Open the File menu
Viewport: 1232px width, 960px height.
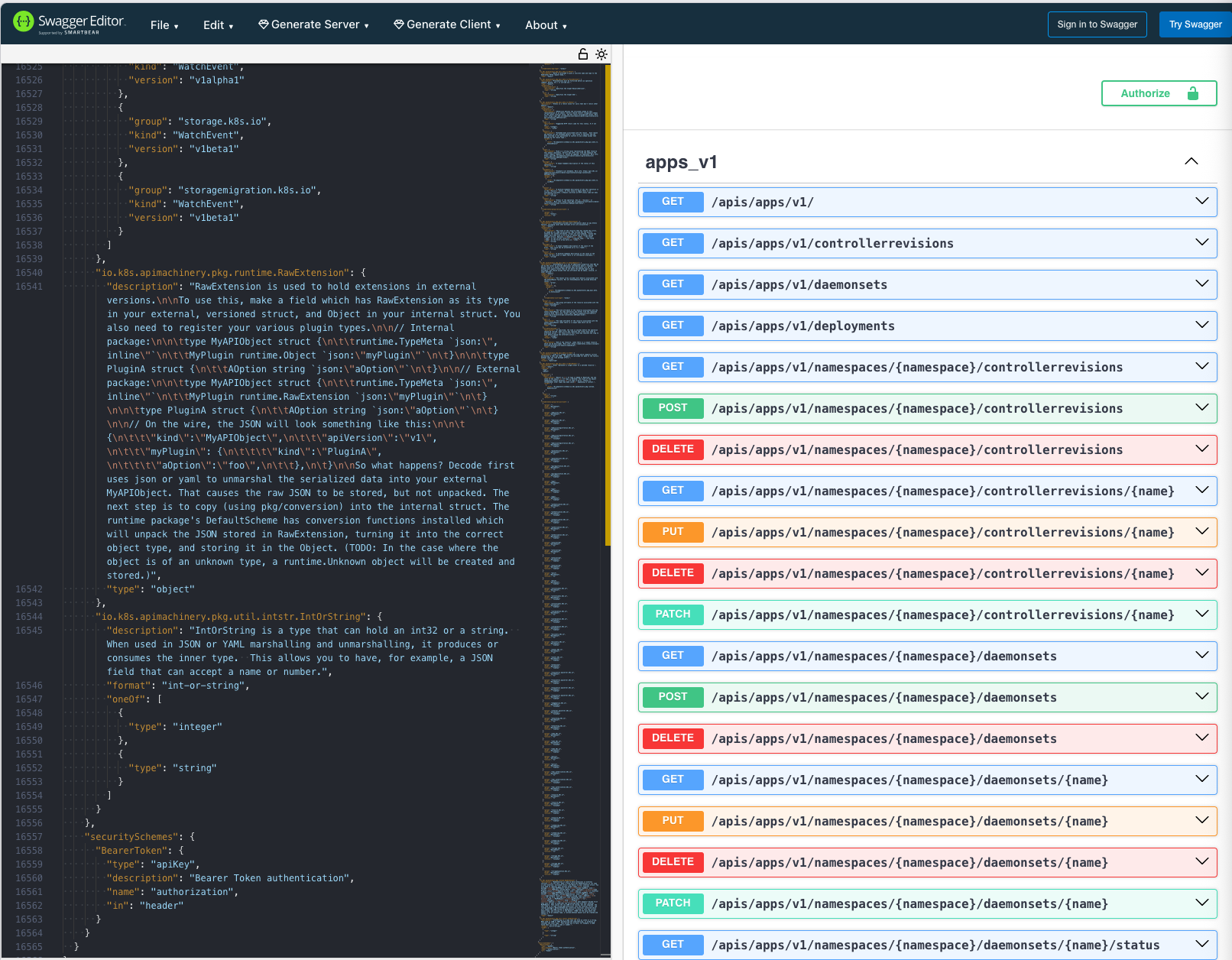(164, 24)
